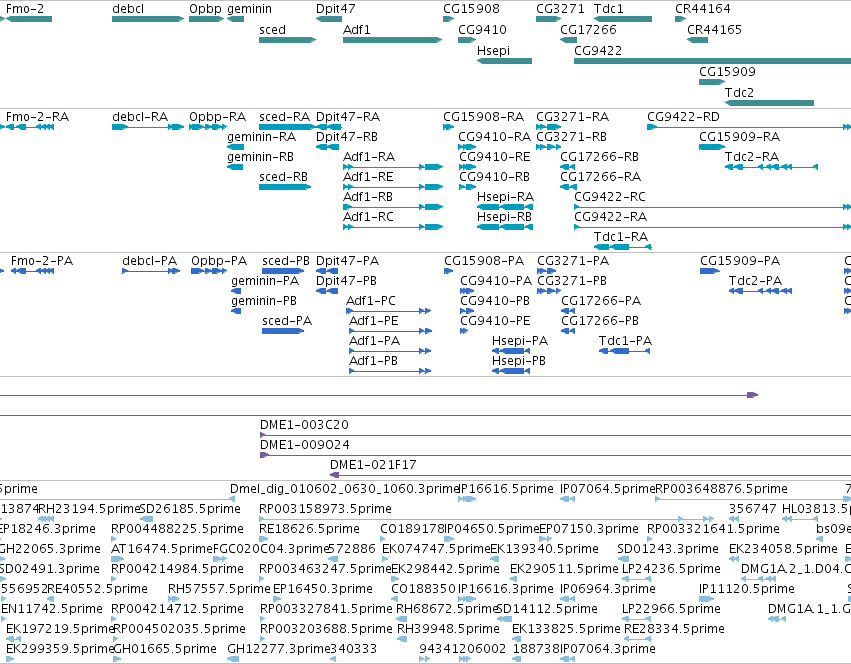Select the Adf1-PE protein feature
The image size is (851, 664).
tap(390, 331)
